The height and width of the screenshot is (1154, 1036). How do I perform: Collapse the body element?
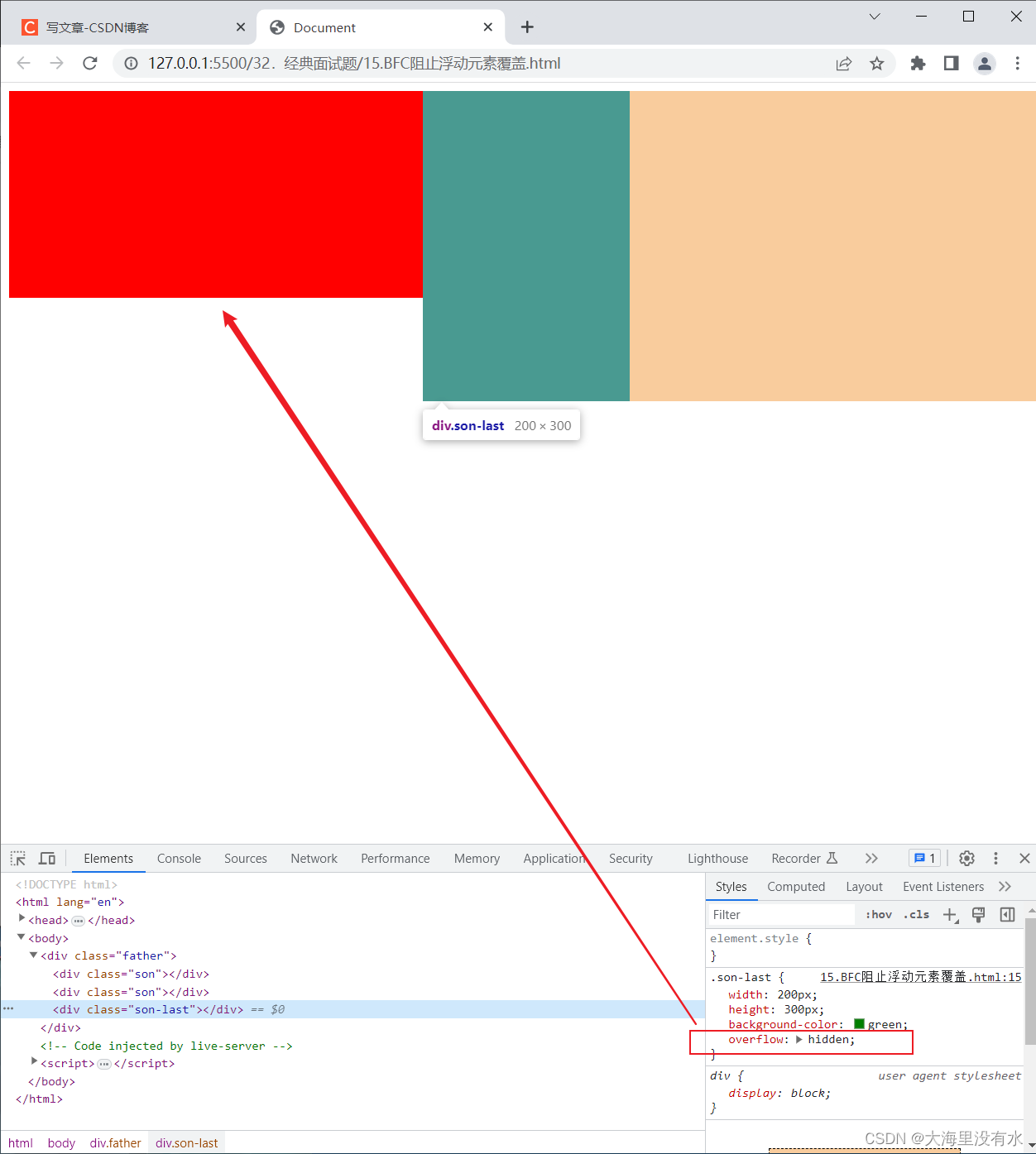click(22, 937)
